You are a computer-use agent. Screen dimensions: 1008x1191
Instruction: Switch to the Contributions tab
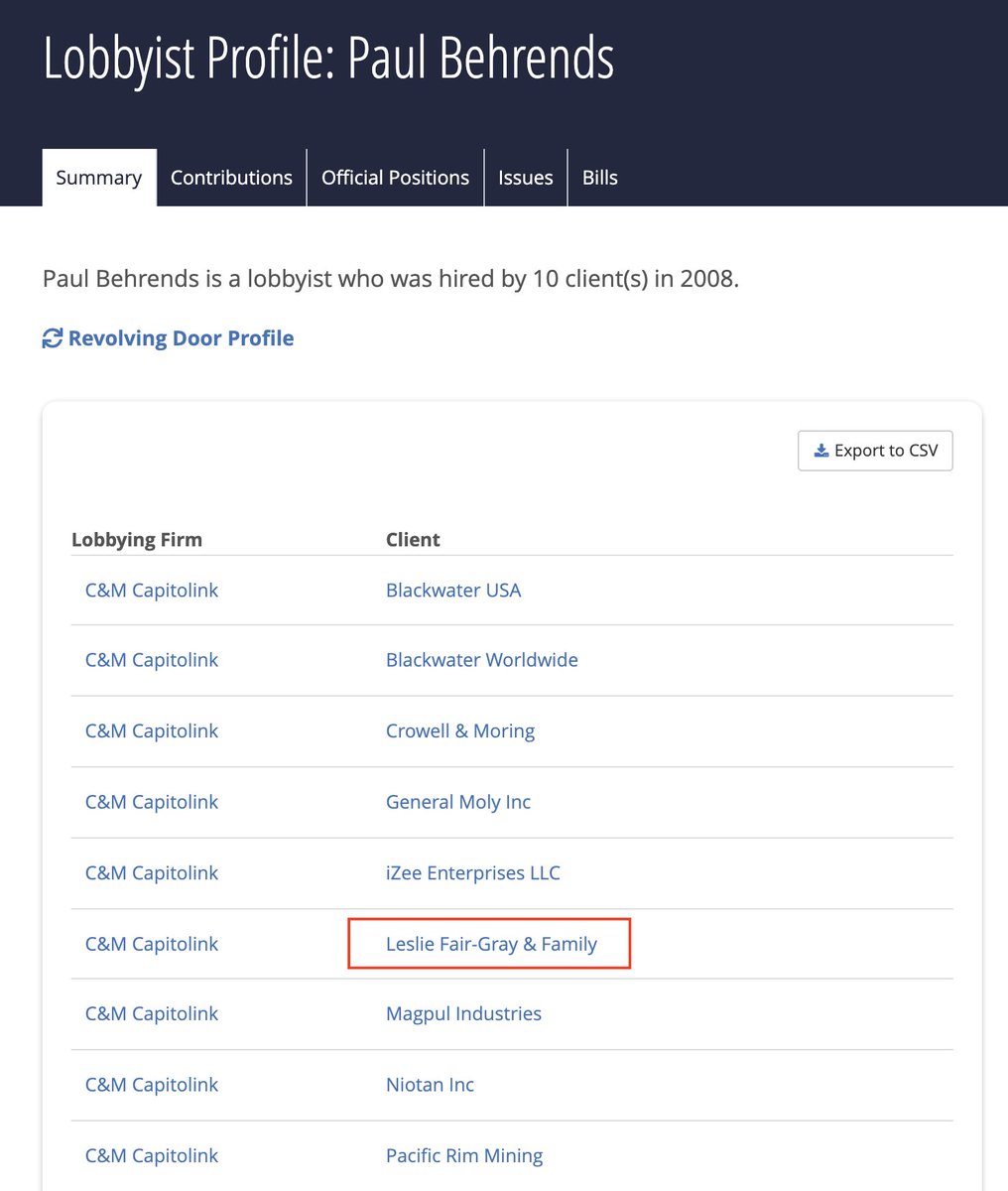coord(231,178)
